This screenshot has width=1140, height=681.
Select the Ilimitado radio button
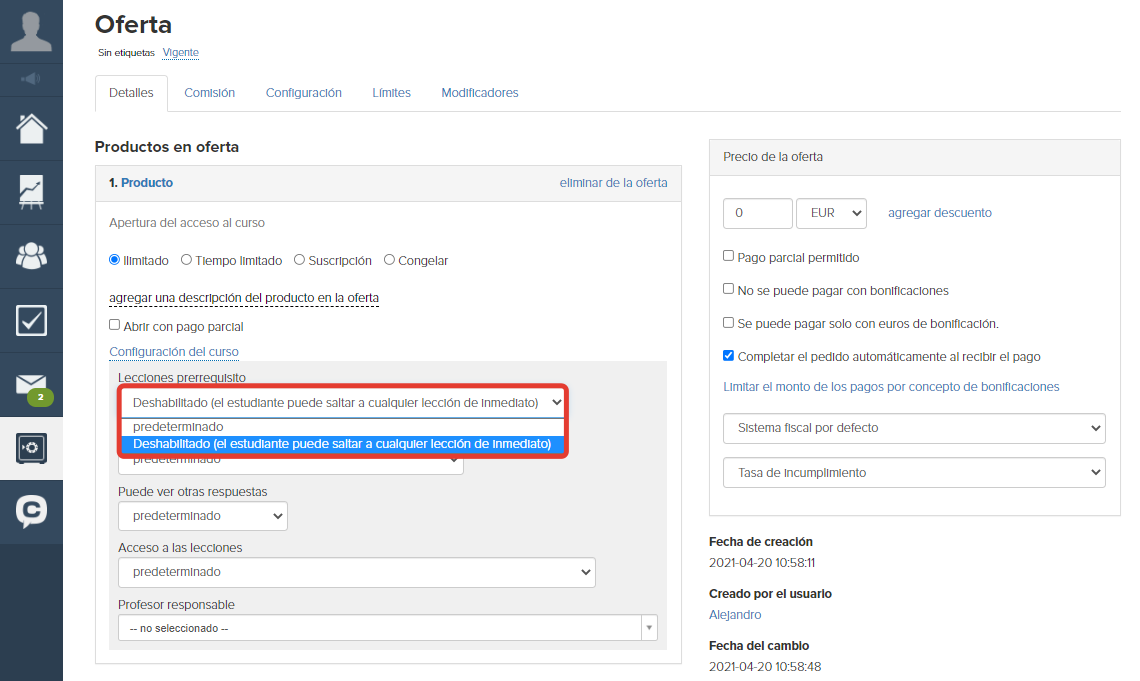pos(114,259)
